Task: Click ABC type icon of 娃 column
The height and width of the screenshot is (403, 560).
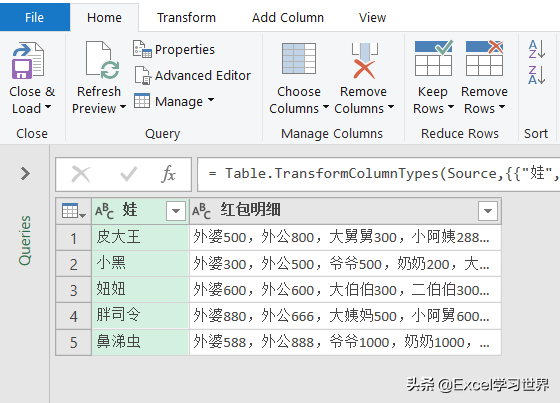Action: 104,211
